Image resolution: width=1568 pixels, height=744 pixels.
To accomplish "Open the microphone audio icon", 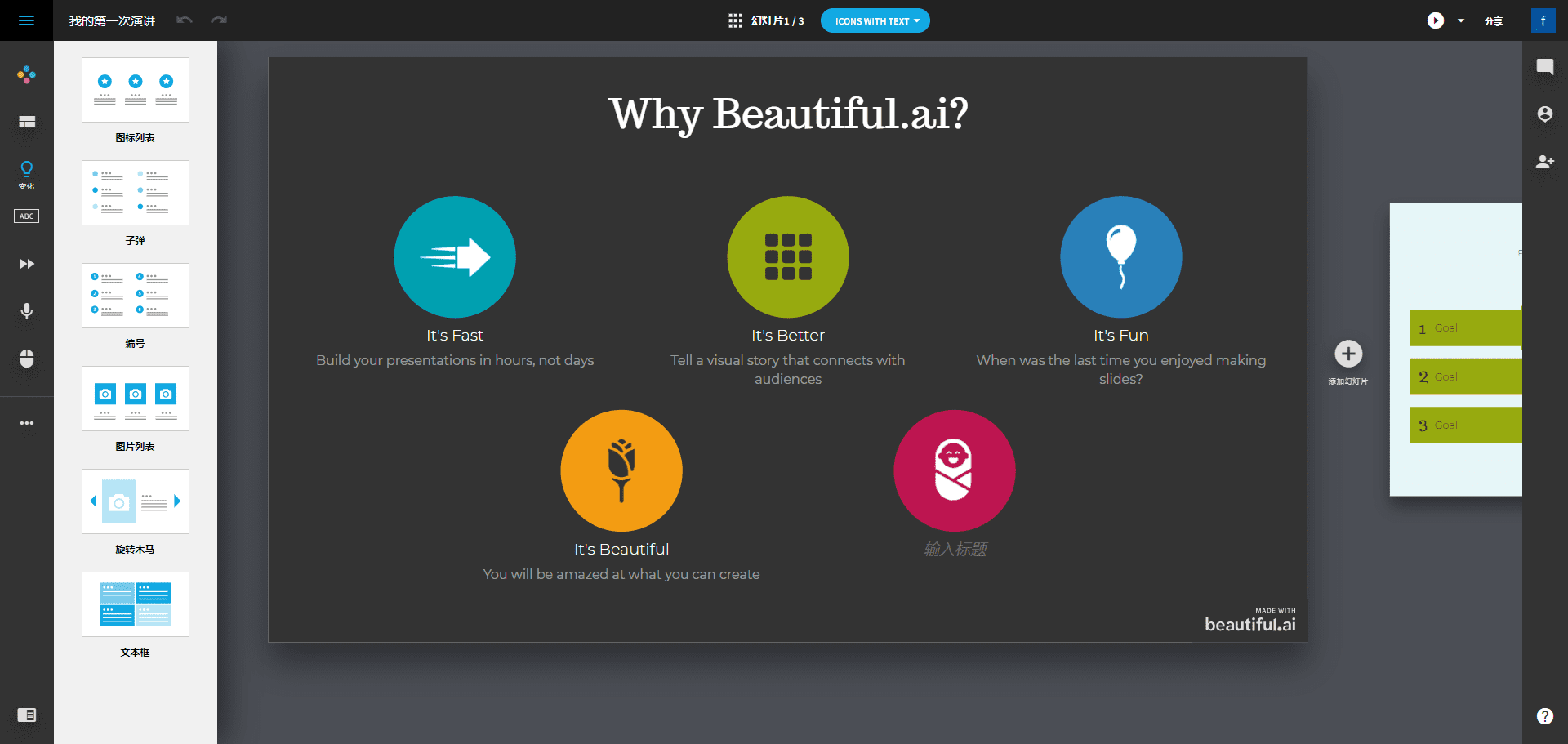I will coord(27,311).
